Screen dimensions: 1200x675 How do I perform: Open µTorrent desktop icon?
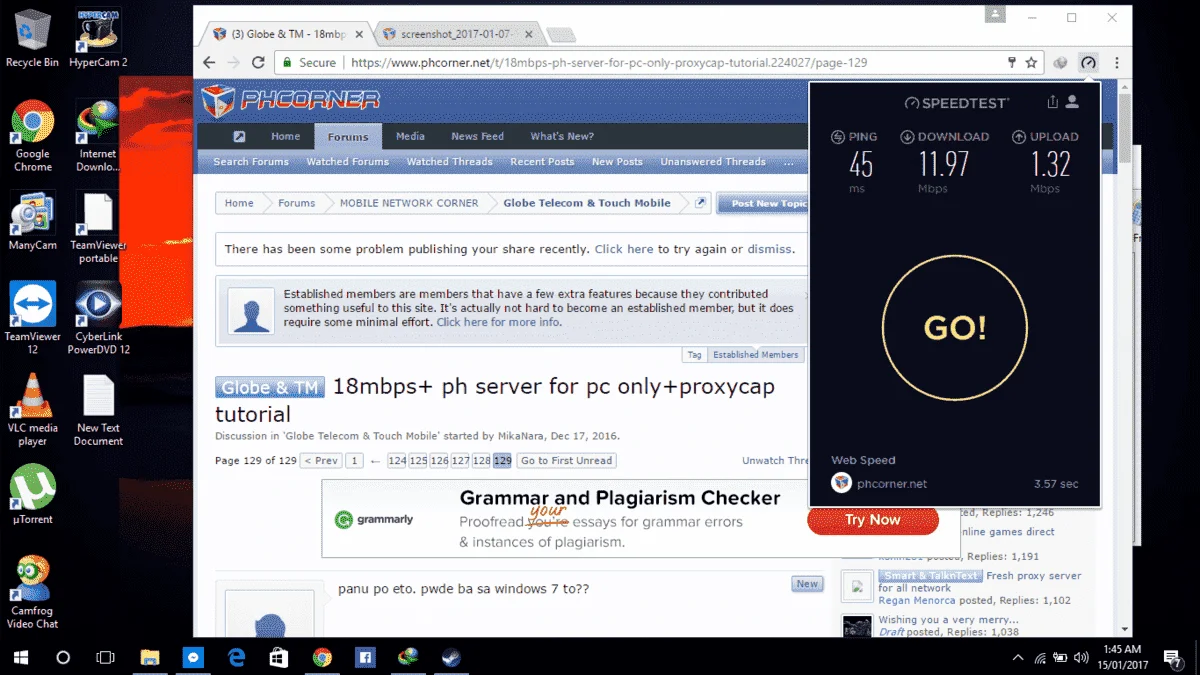click(x=32, y=495)
